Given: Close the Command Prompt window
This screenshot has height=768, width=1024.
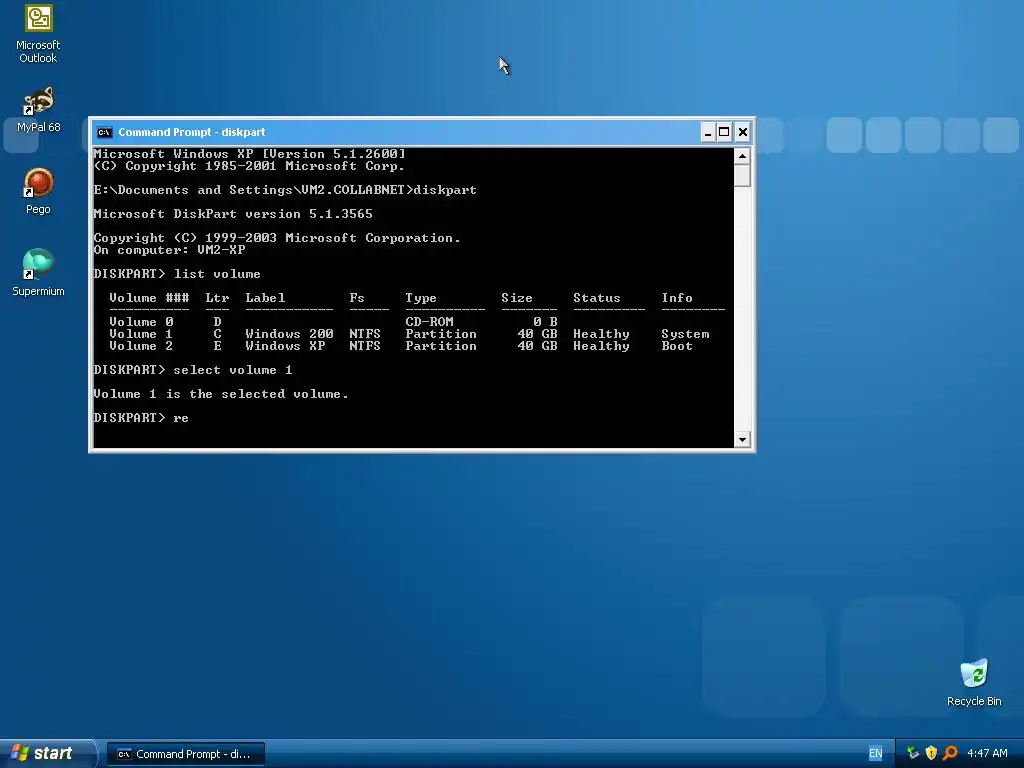Looking at the screenshot, I should (x=743, y=133).
